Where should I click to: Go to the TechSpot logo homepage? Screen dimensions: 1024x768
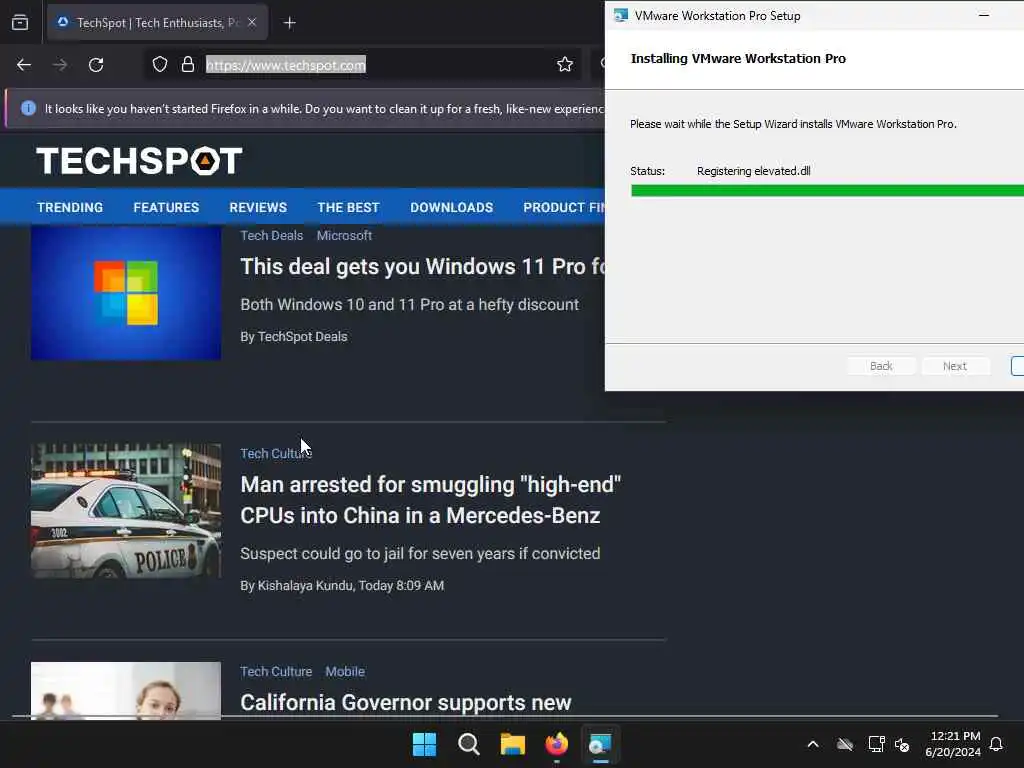139,161
